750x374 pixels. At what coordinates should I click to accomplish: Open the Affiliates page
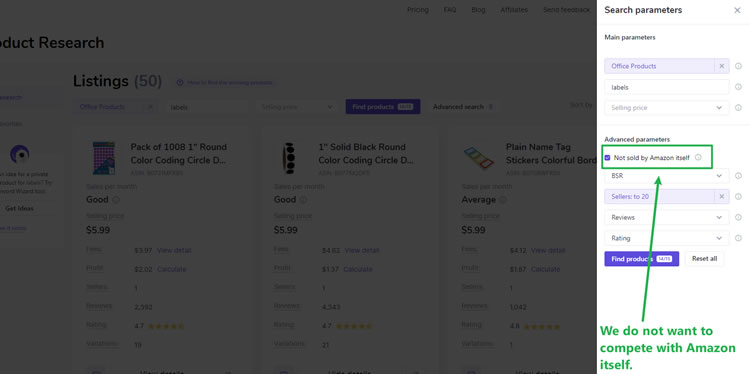[514, 10]
